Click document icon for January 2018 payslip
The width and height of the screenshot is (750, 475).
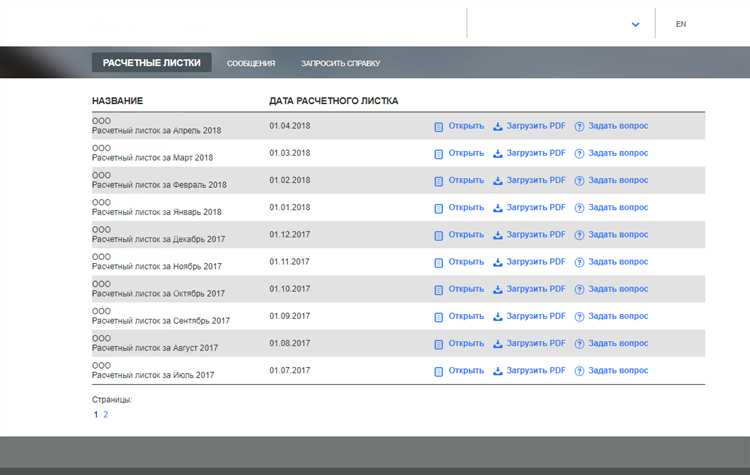(438, 208)
